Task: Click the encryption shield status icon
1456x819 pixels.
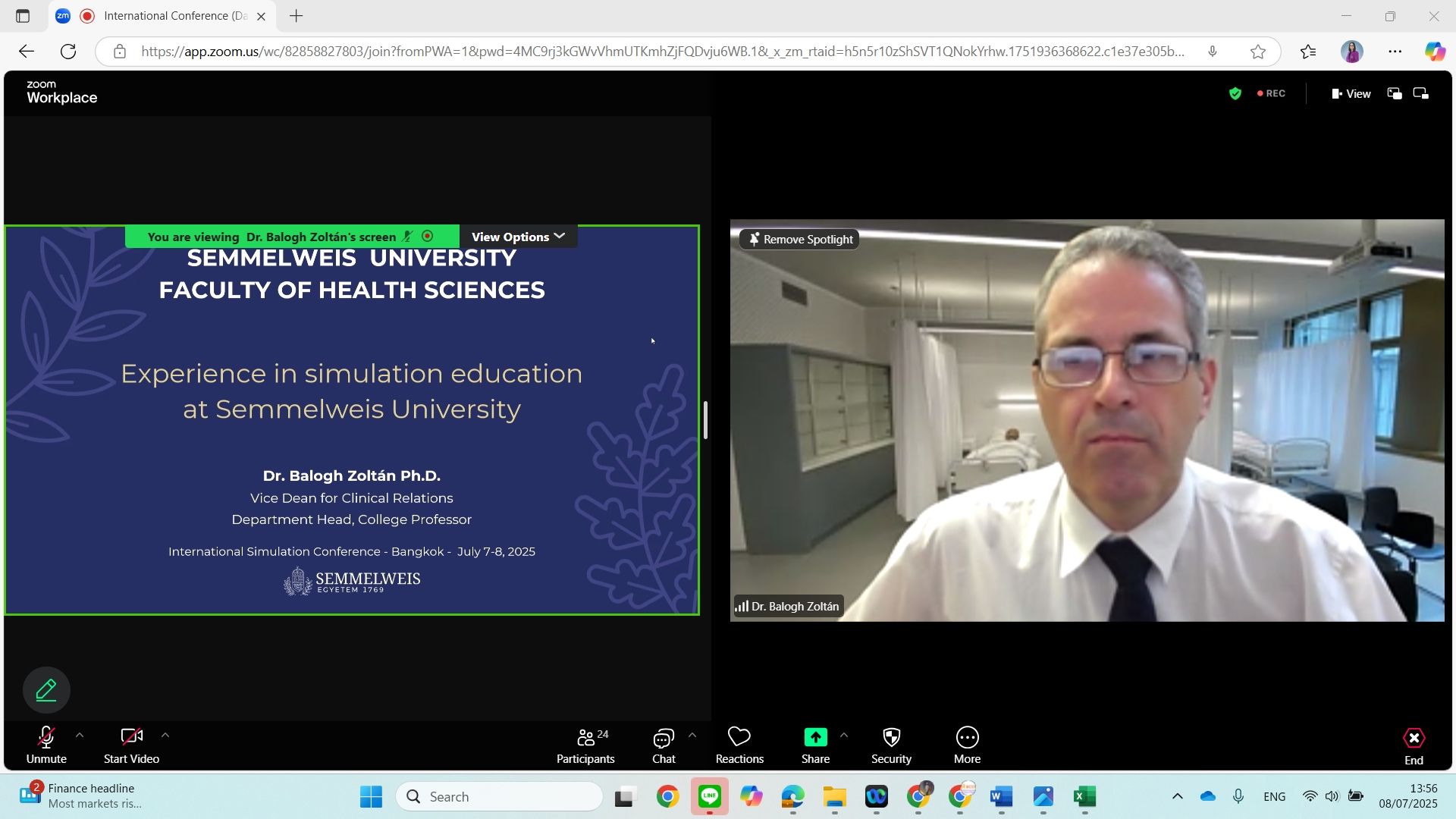Action: [x=1235, y=93]
